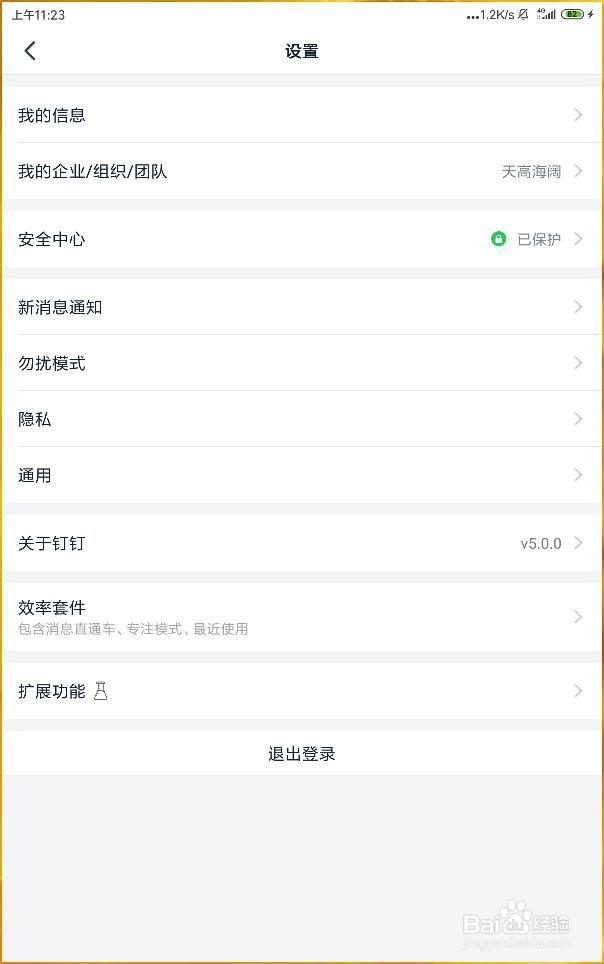Open 效率套件 settings item
Image resolution: width=604 pixels, height=964 pixels.
coord(52,608)
